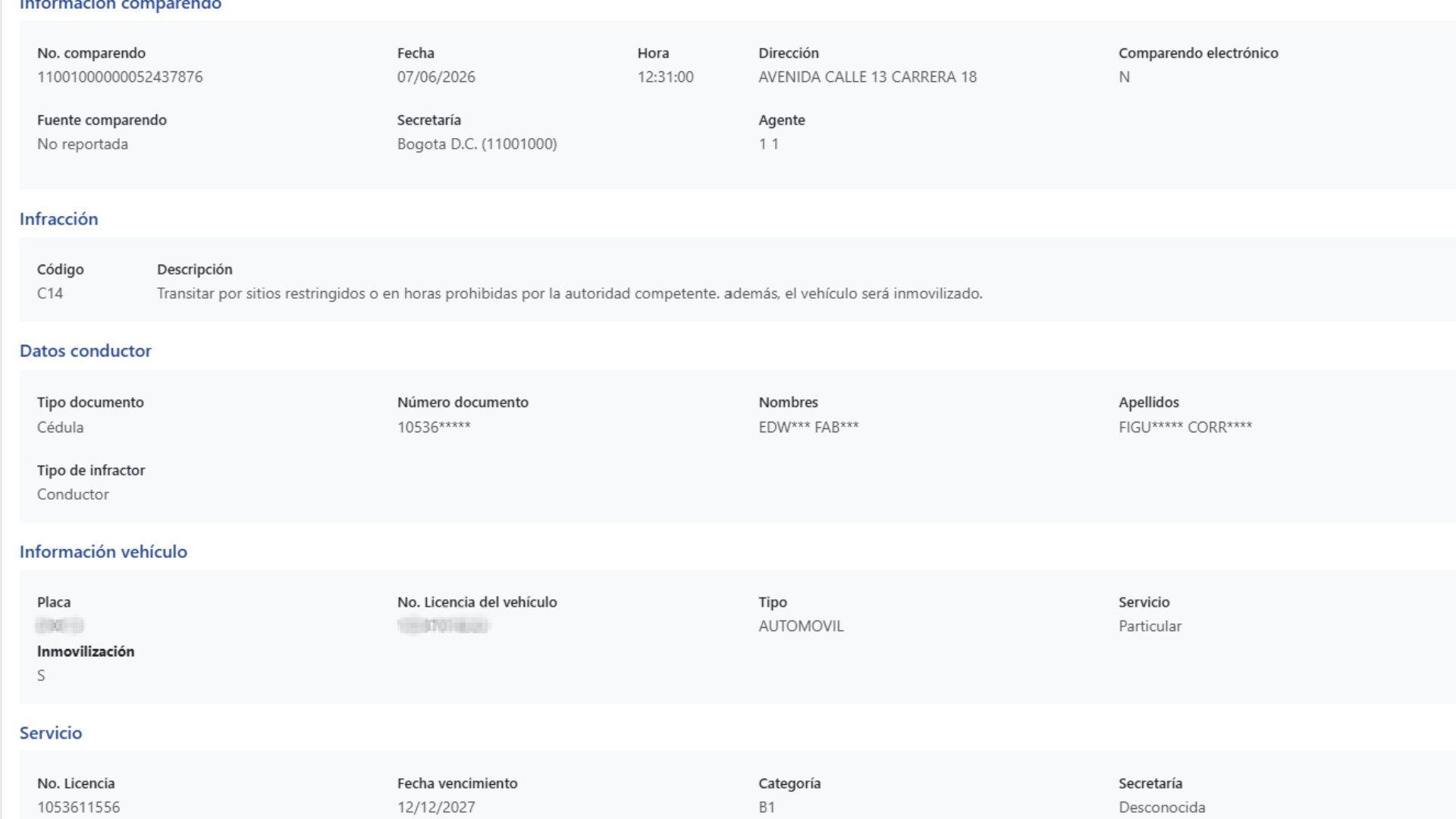
Task: Click the comparendo date 07/06/2026
Action: click(x=436, y=77)
